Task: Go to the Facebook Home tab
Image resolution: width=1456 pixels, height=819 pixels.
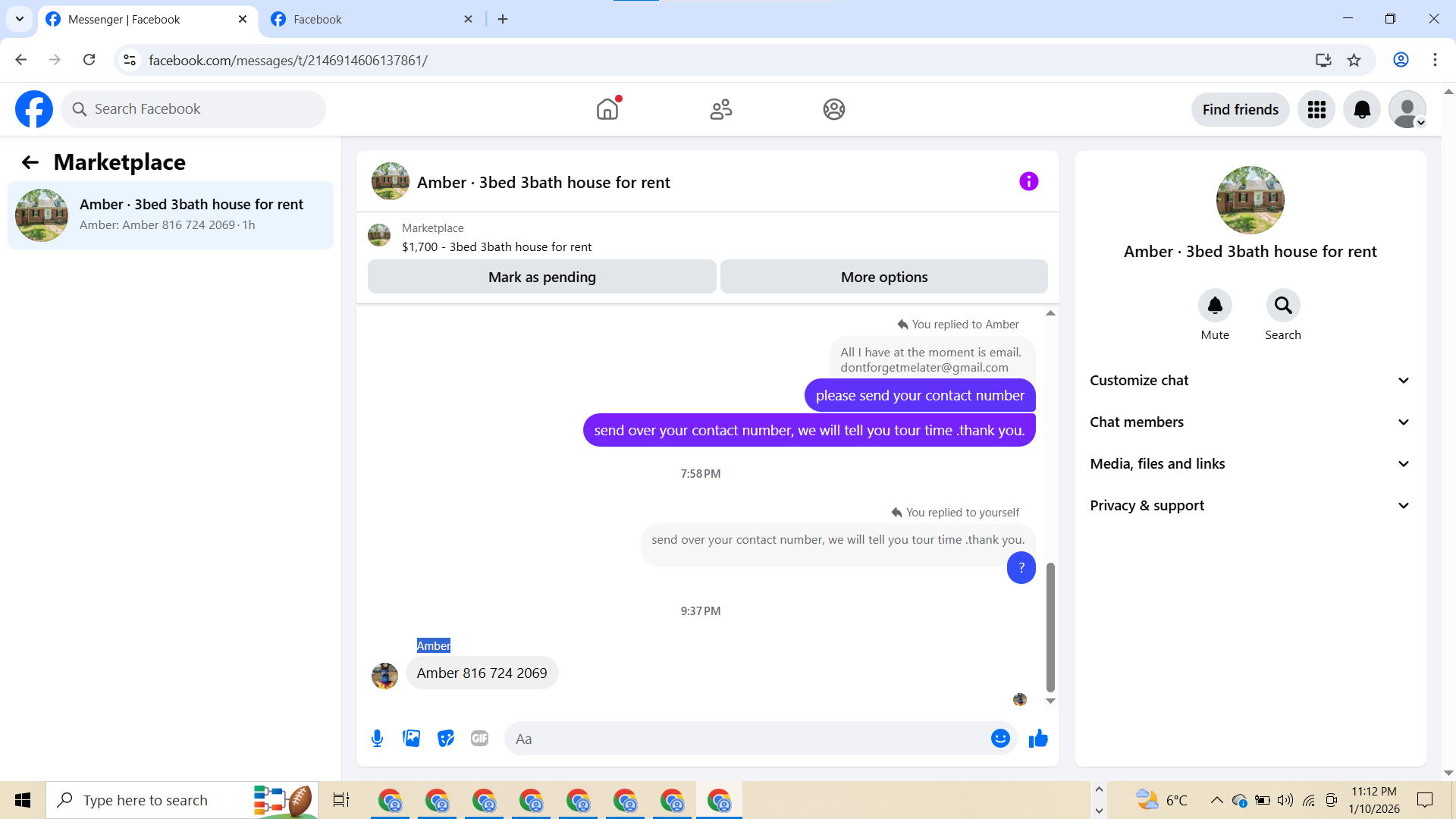Action: (x=607, y=110)
